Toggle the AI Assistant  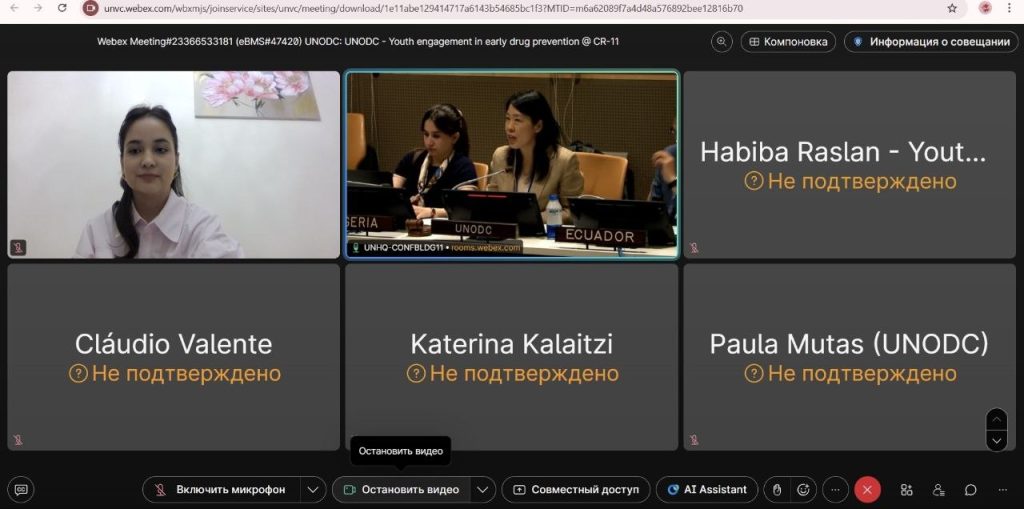(706, 489)
